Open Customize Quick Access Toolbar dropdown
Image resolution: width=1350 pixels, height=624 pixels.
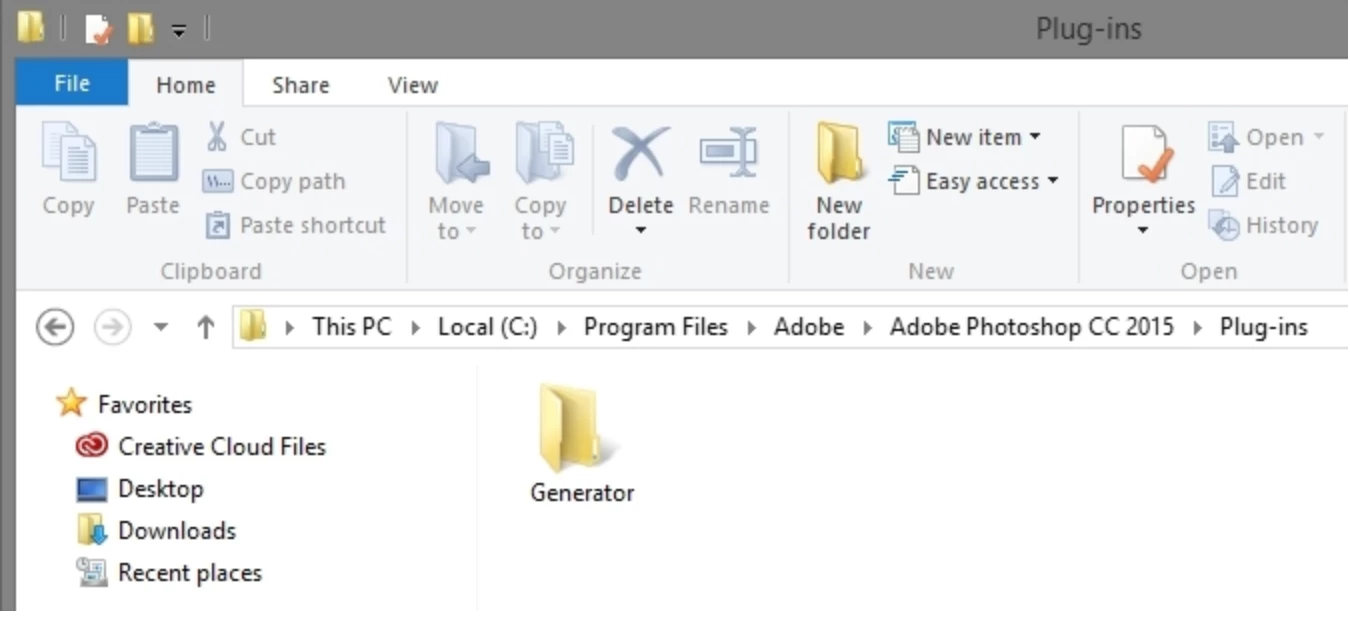178,30
